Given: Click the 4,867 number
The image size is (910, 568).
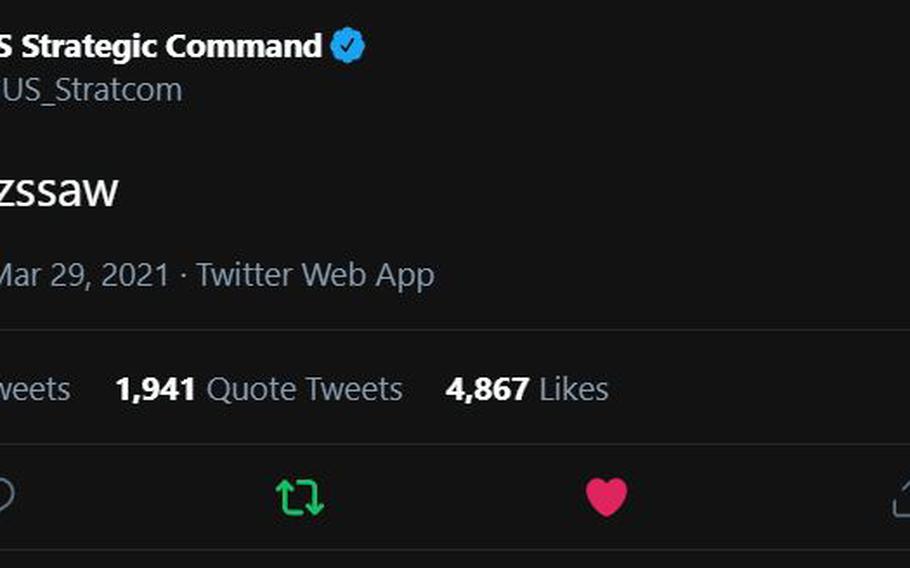Looking at the screenshot, I should point(487,389).
